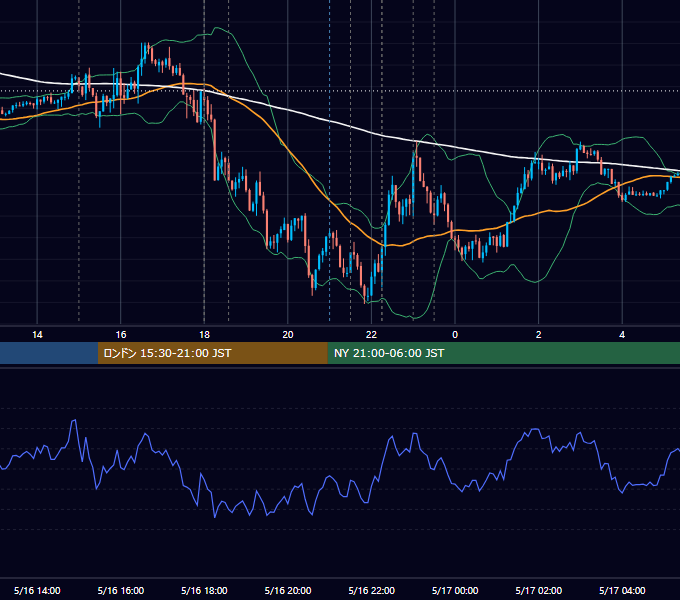
Task: Click the 4 hour label on price chart axis
Action: [622, 335]
